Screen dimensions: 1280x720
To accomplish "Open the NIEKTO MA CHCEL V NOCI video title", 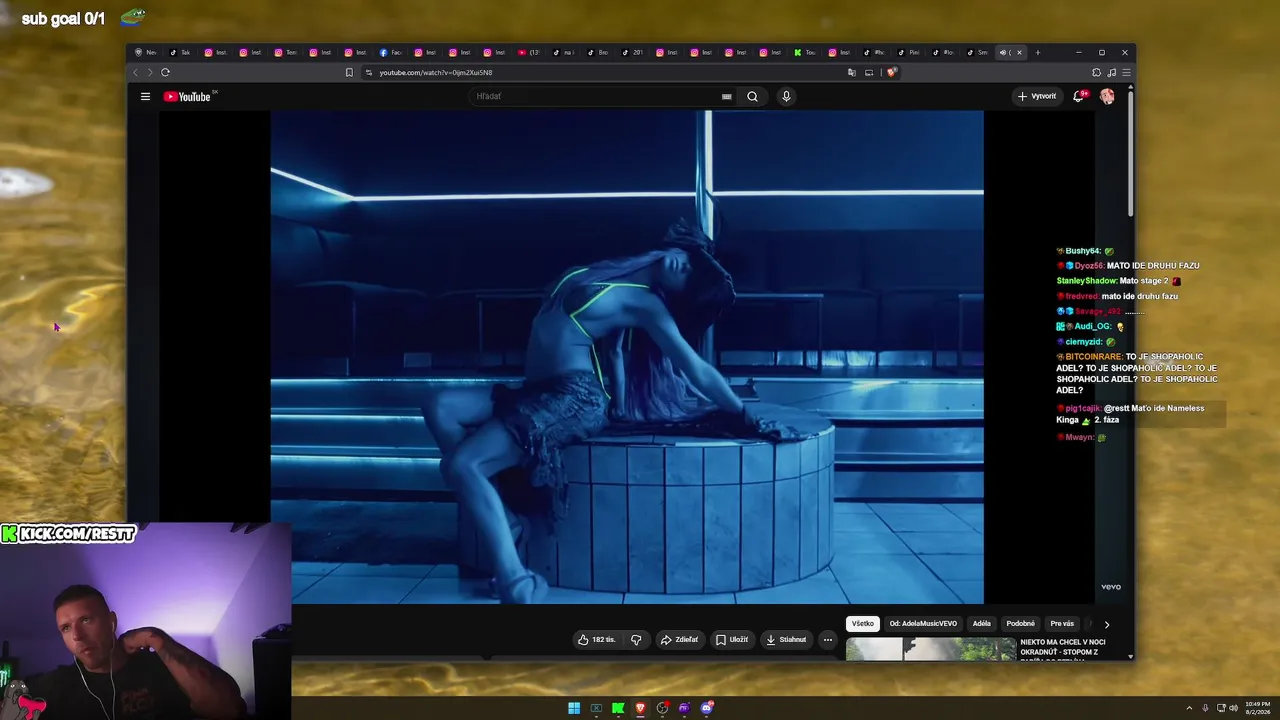I will click(1063, 648).
